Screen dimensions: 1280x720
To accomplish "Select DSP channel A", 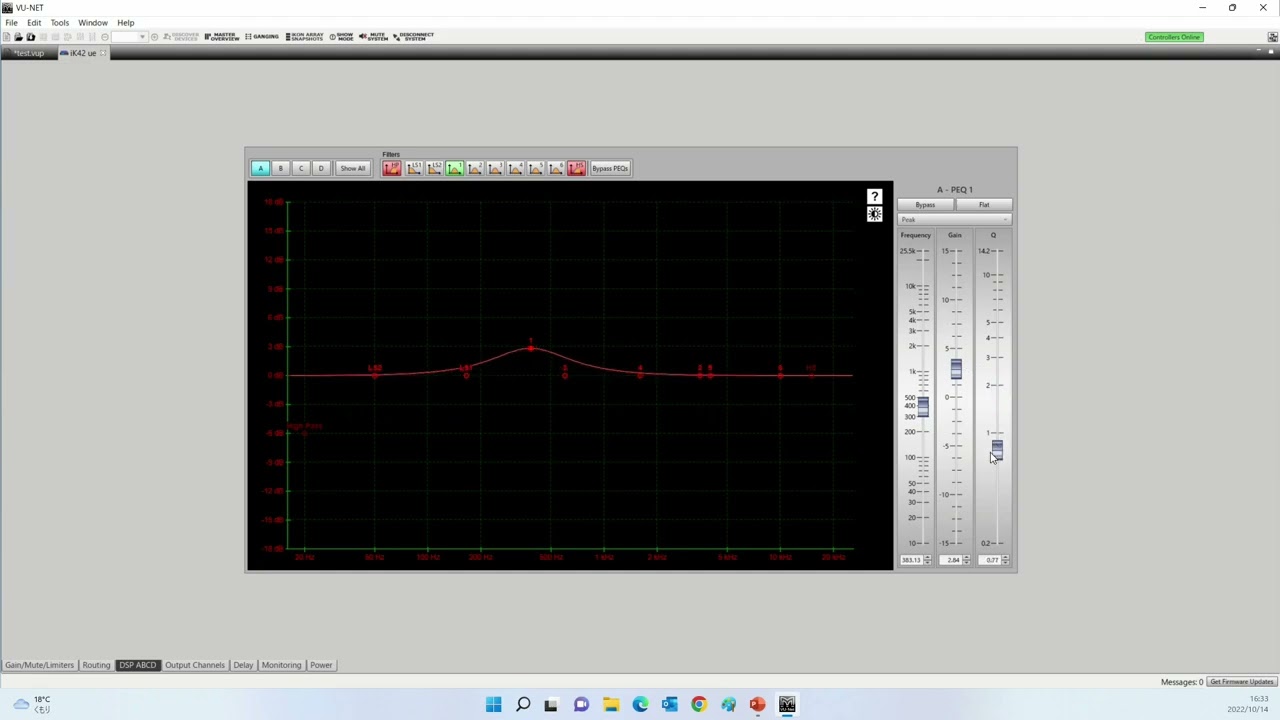I will coord(260,168).
